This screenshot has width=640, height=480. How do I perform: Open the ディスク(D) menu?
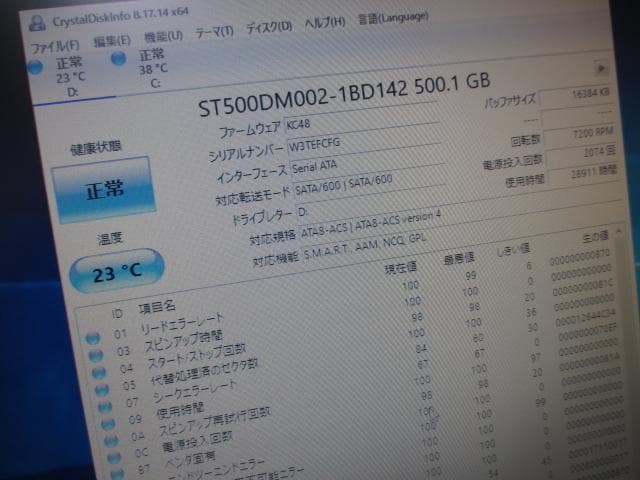[269, 27]
